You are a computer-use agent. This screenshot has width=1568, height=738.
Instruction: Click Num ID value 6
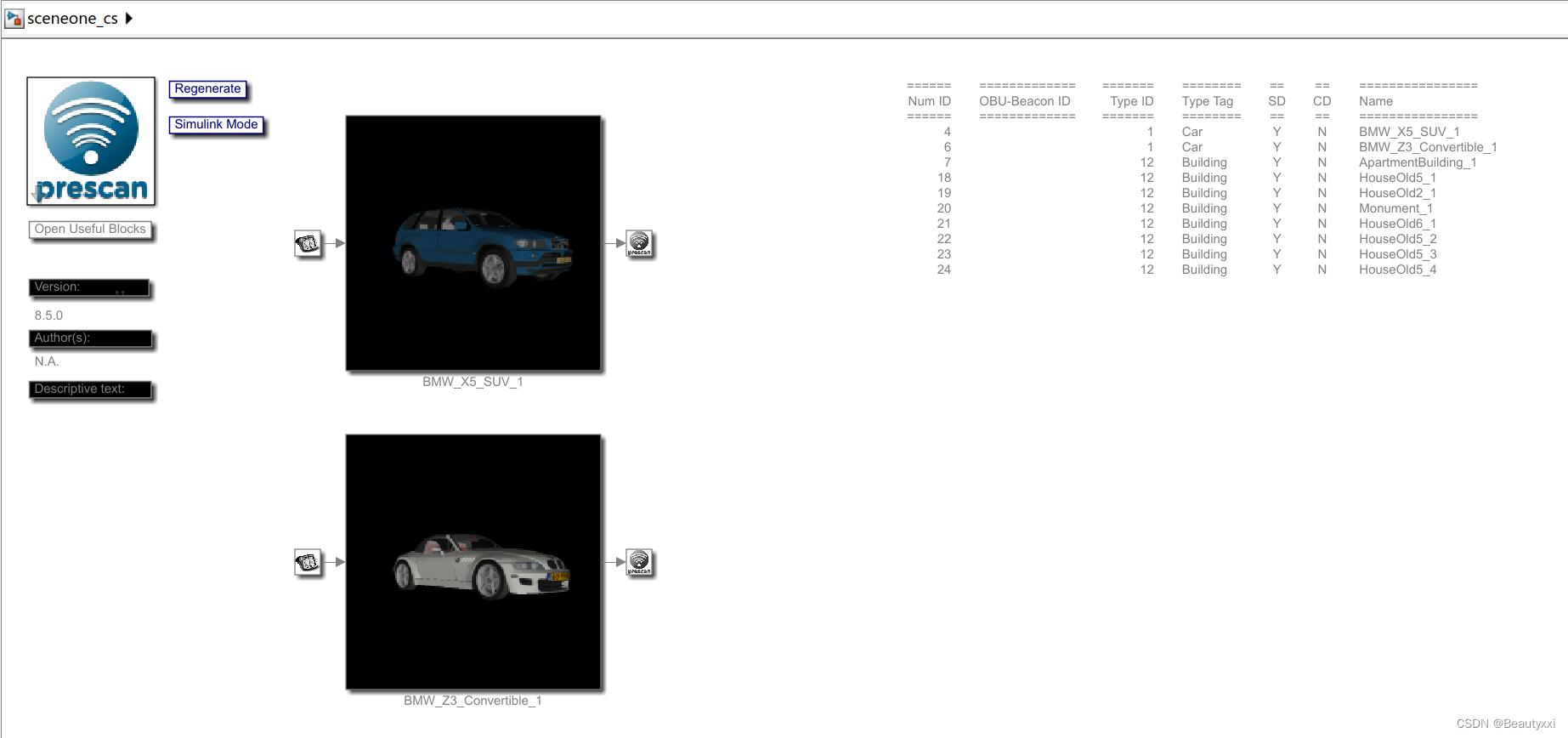coord(947,147)
